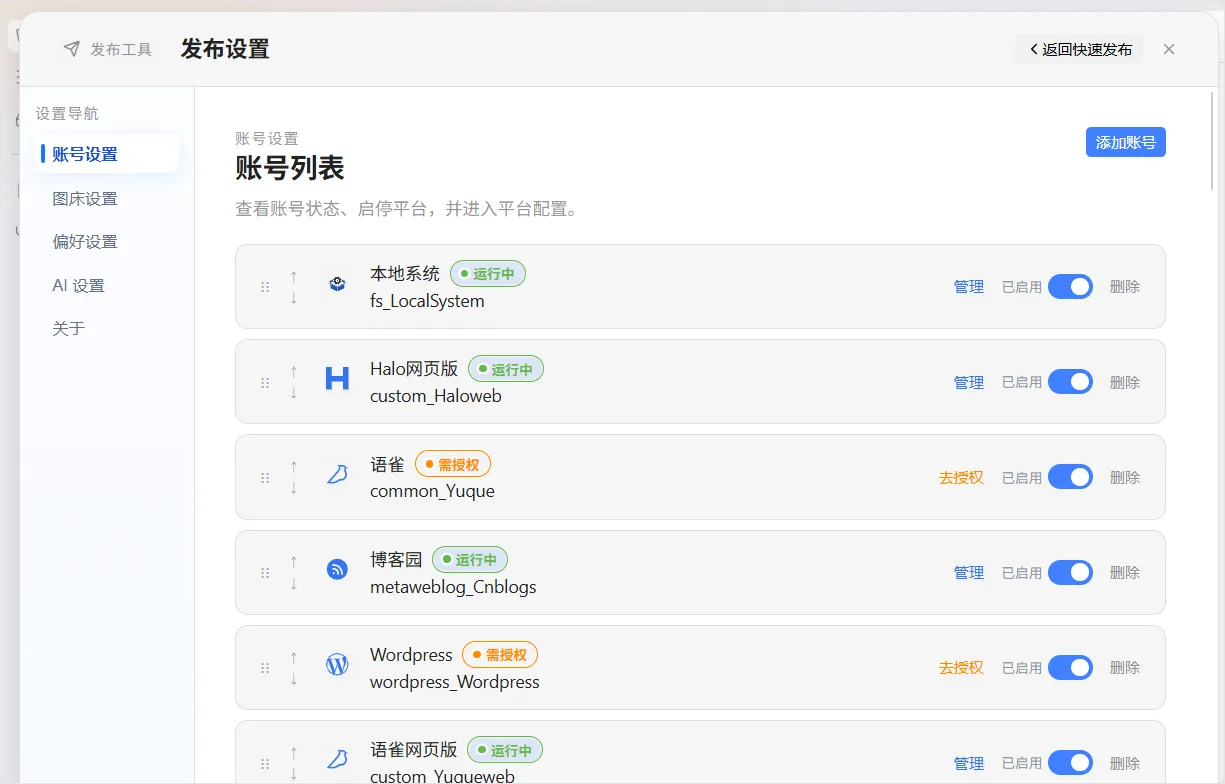Turn off the 博客园 enabled switch
This screenshot has width=1225, height=784.
click(x=1070, y=572)
